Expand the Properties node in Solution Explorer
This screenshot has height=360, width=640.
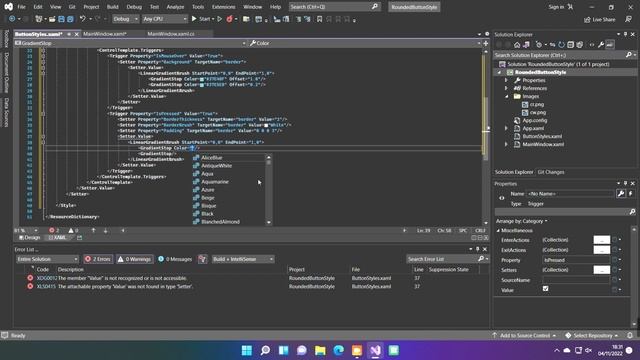[506, 80]
